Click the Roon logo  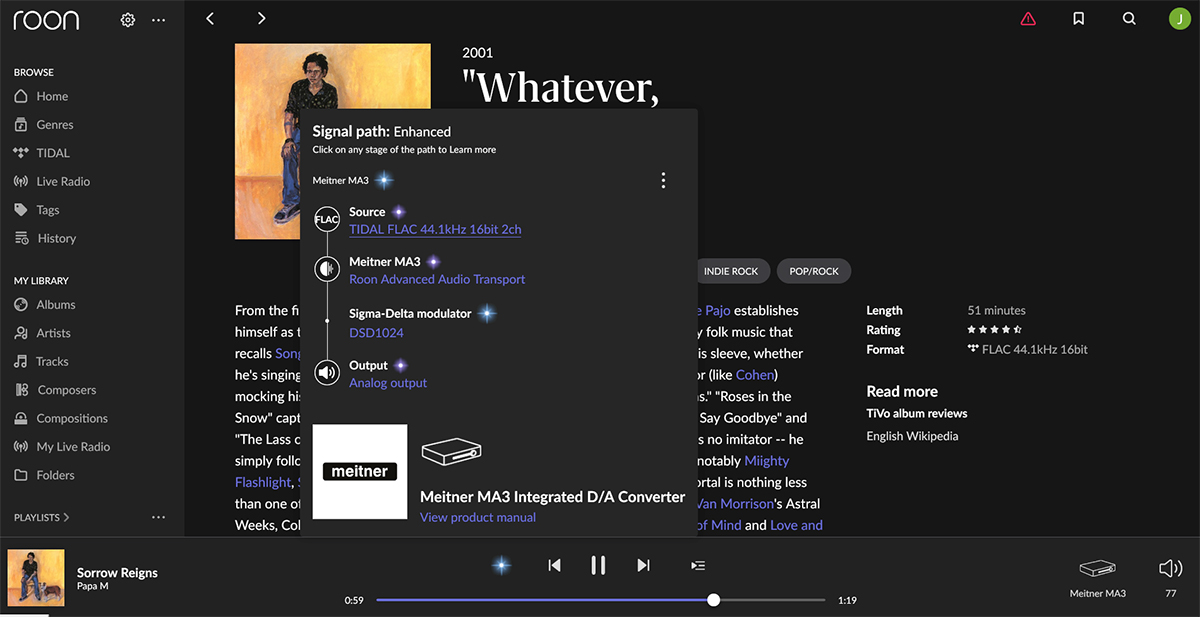pyautogui.click(x=46, y=20)
